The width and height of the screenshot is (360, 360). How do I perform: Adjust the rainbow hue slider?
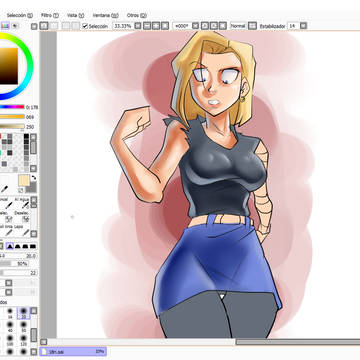pyautogui.click(x=12, y=107)
